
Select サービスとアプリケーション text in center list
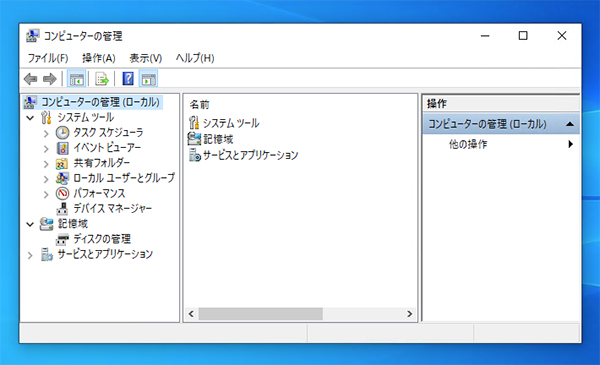251,155
